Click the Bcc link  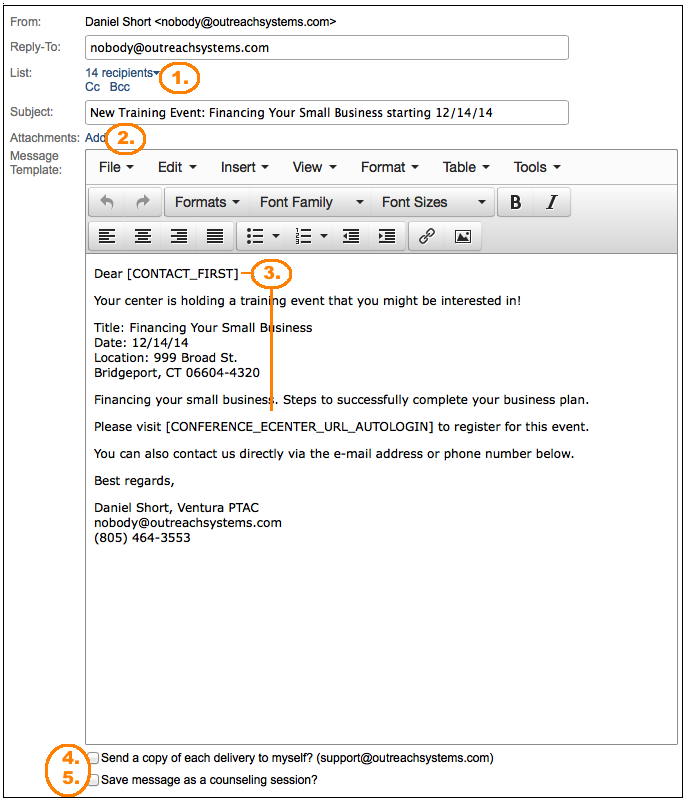point(120,88)
